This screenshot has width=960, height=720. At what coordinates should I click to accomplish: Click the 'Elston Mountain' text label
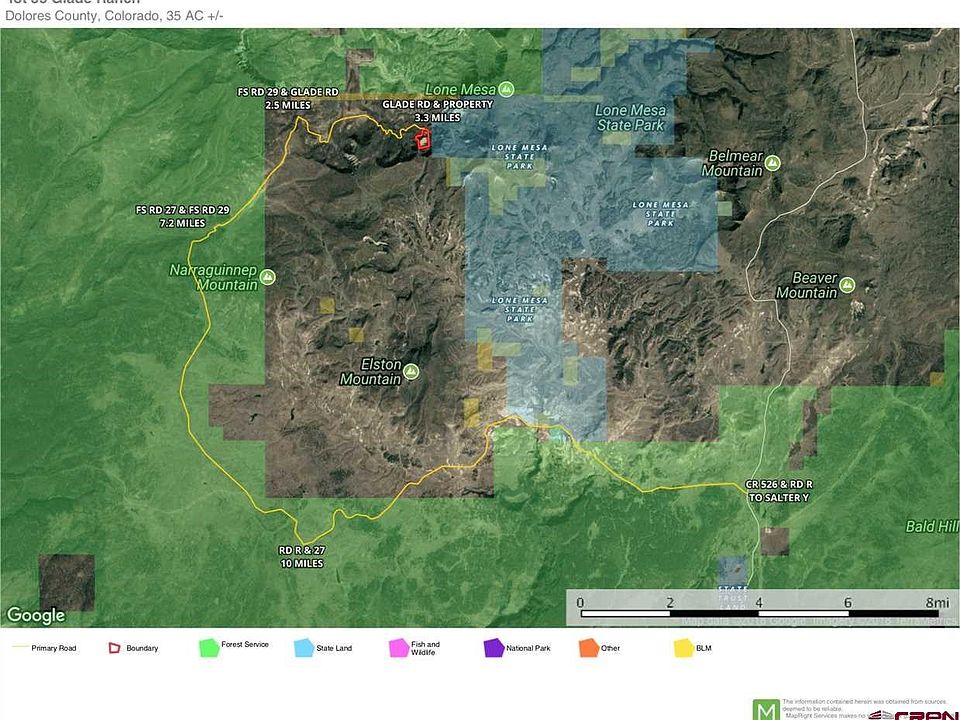[371, 372]
